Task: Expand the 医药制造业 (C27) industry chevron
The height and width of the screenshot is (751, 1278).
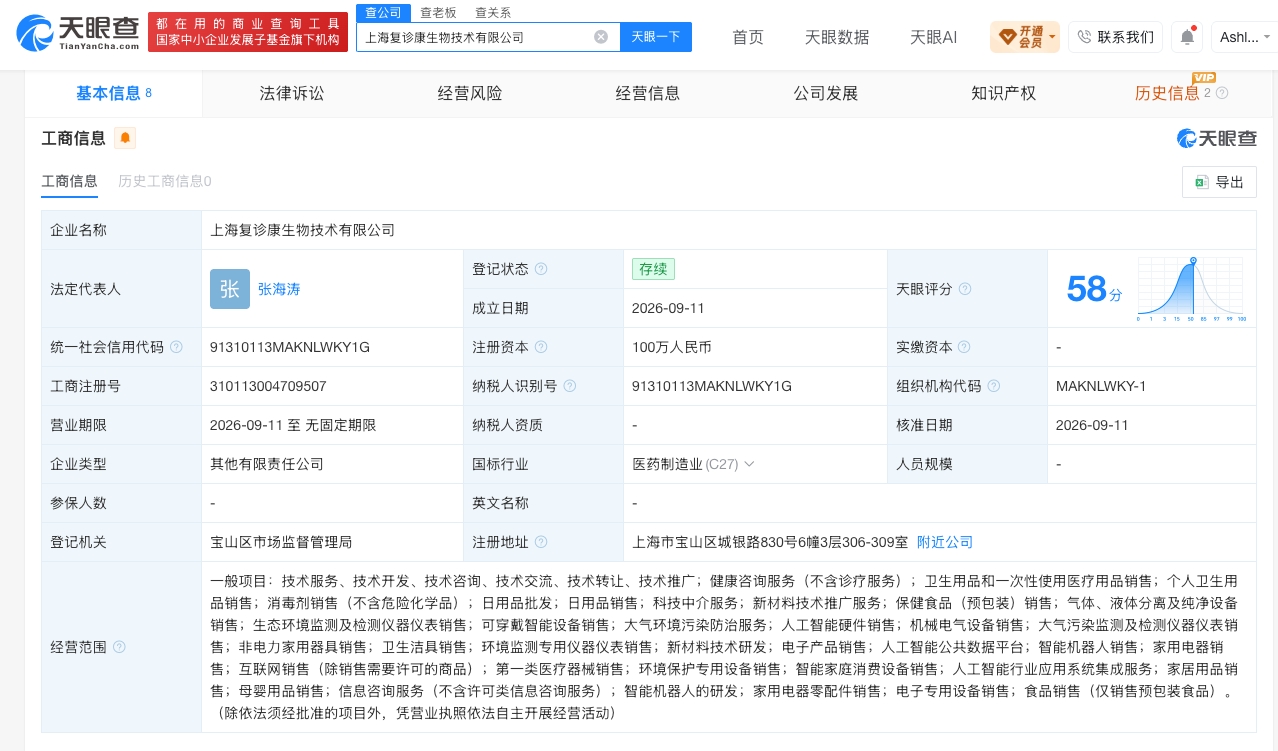Action: point(749,464)
